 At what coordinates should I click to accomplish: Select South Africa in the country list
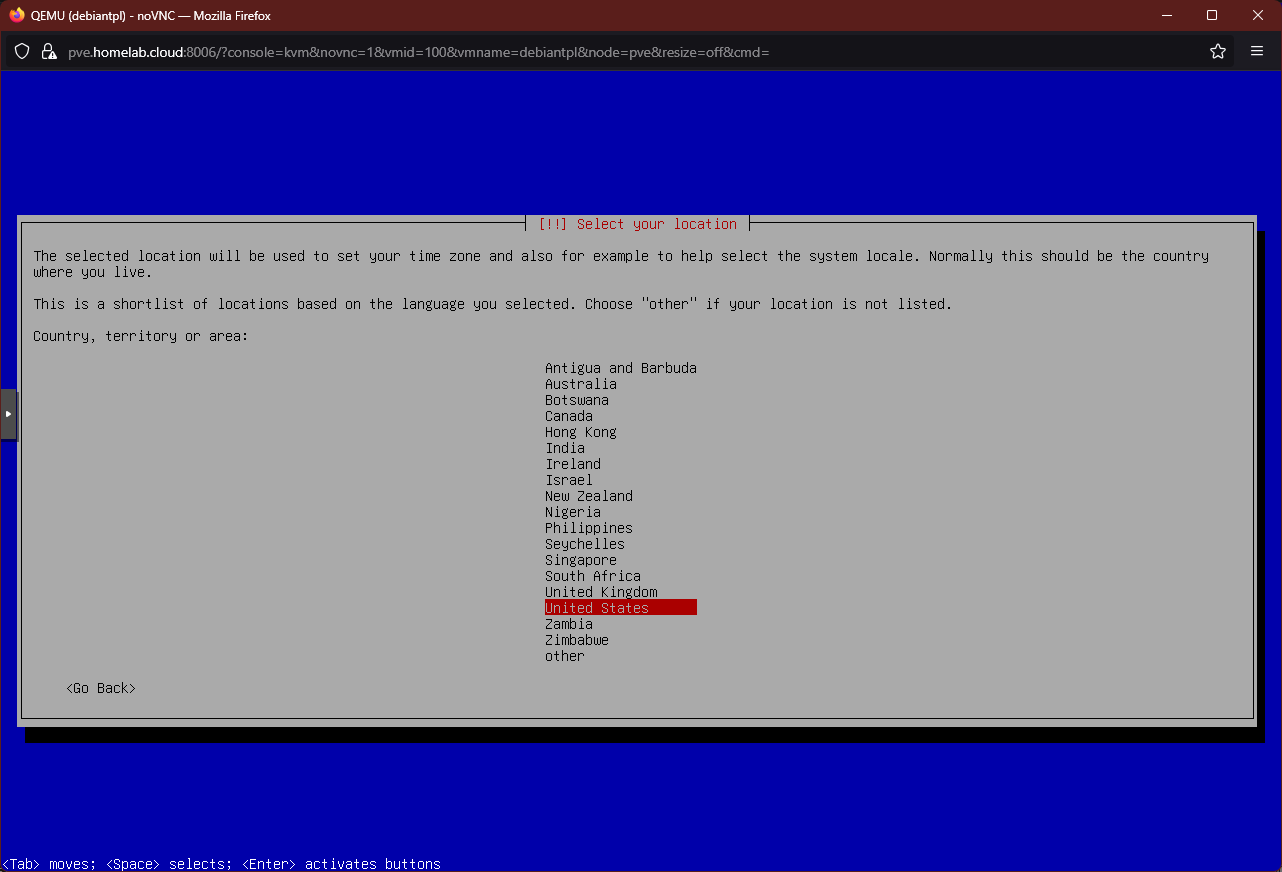coord(592,576)
